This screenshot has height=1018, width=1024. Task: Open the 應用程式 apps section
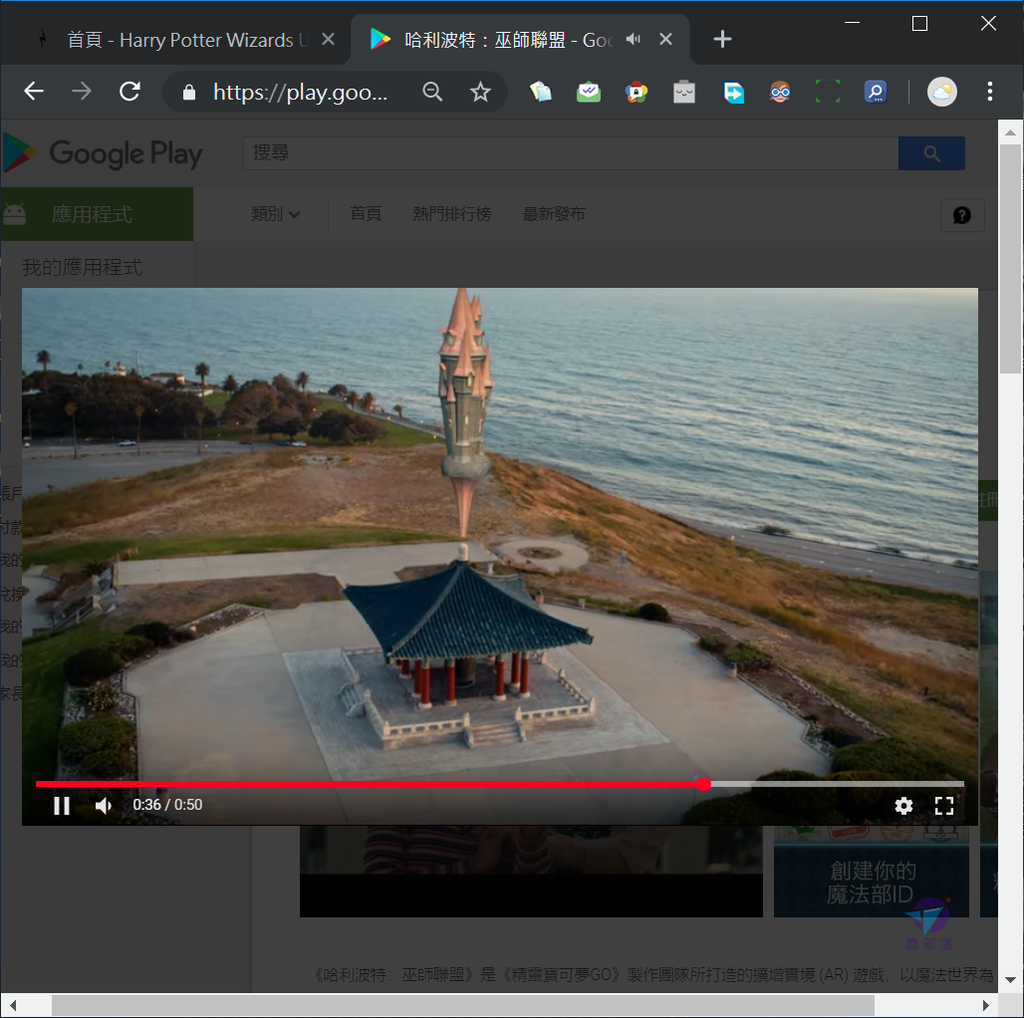pos(97,214)
